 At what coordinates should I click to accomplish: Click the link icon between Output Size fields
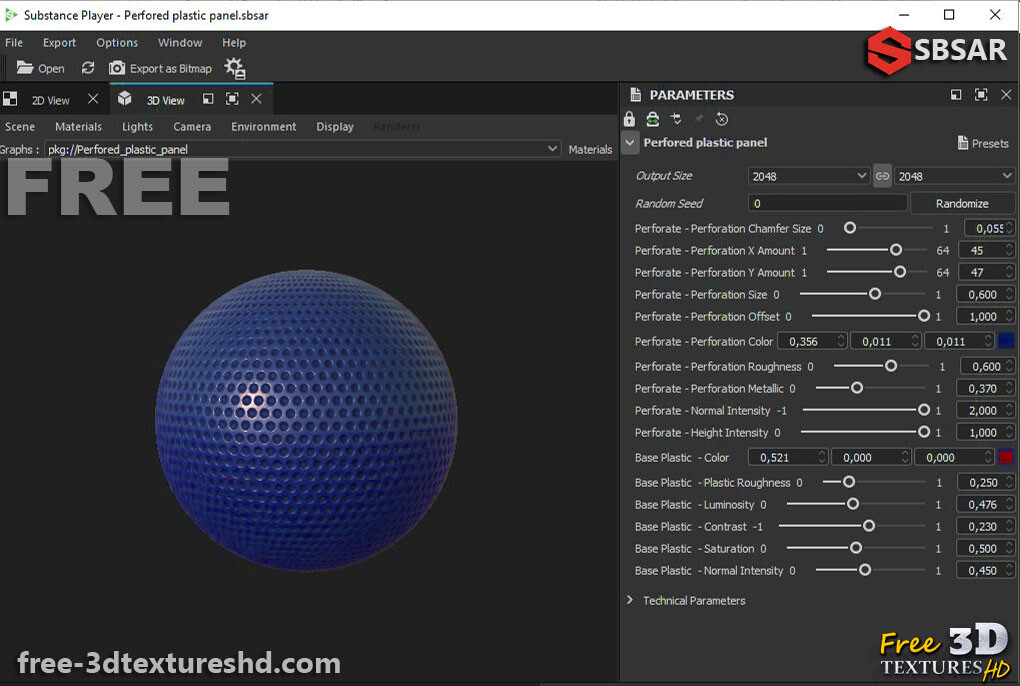coord(882,176)
